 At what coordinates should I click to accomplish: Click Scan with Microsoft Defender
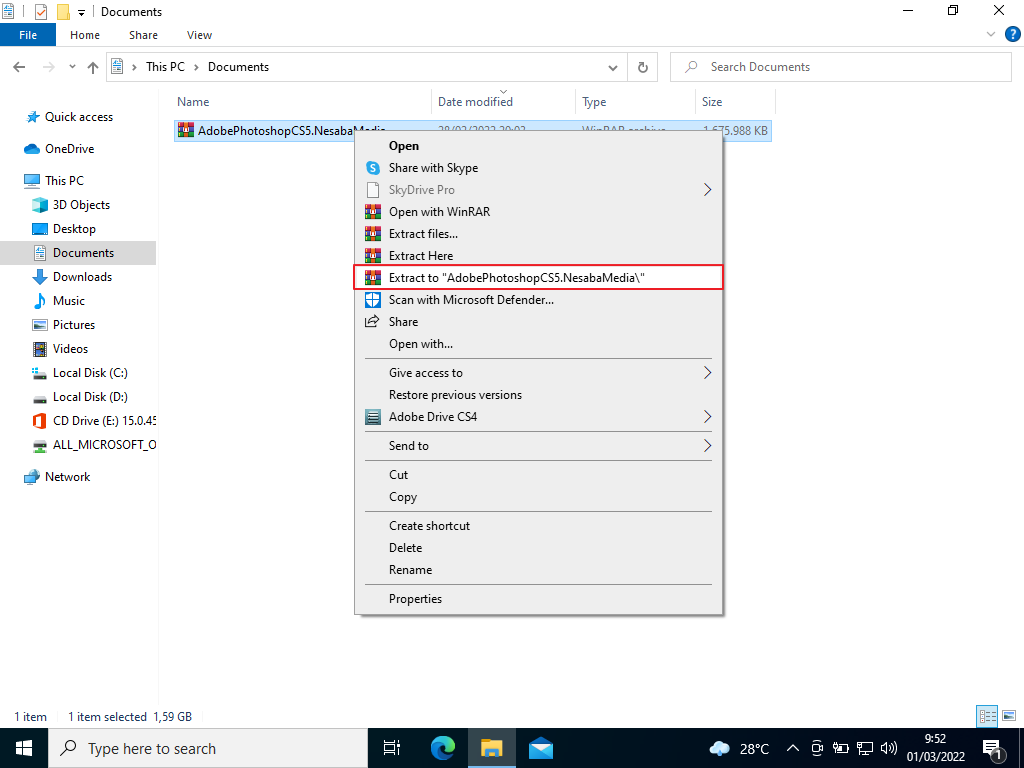(x=538, y=300)
